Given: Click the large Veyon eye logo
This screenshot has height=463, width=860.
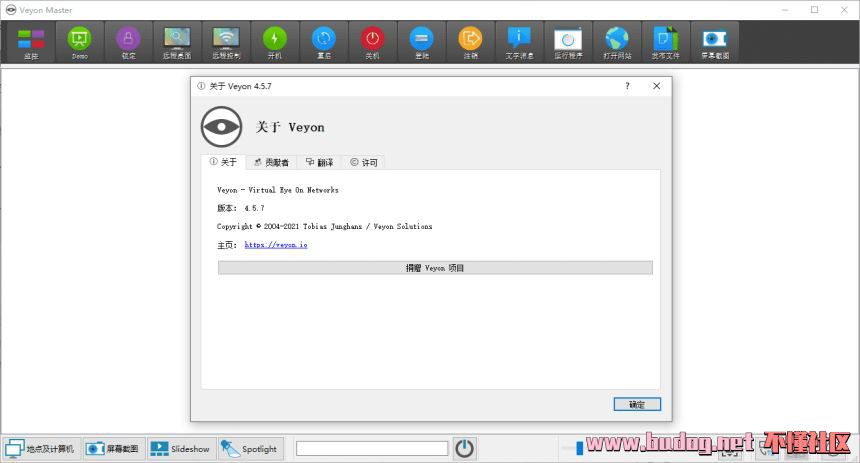Looking at the screenshot, I should coord(221,127).
